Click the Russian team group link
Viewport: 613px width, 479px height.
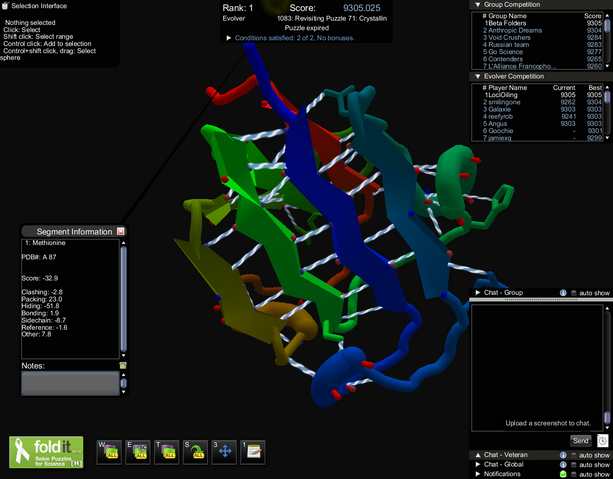(508, 45)
